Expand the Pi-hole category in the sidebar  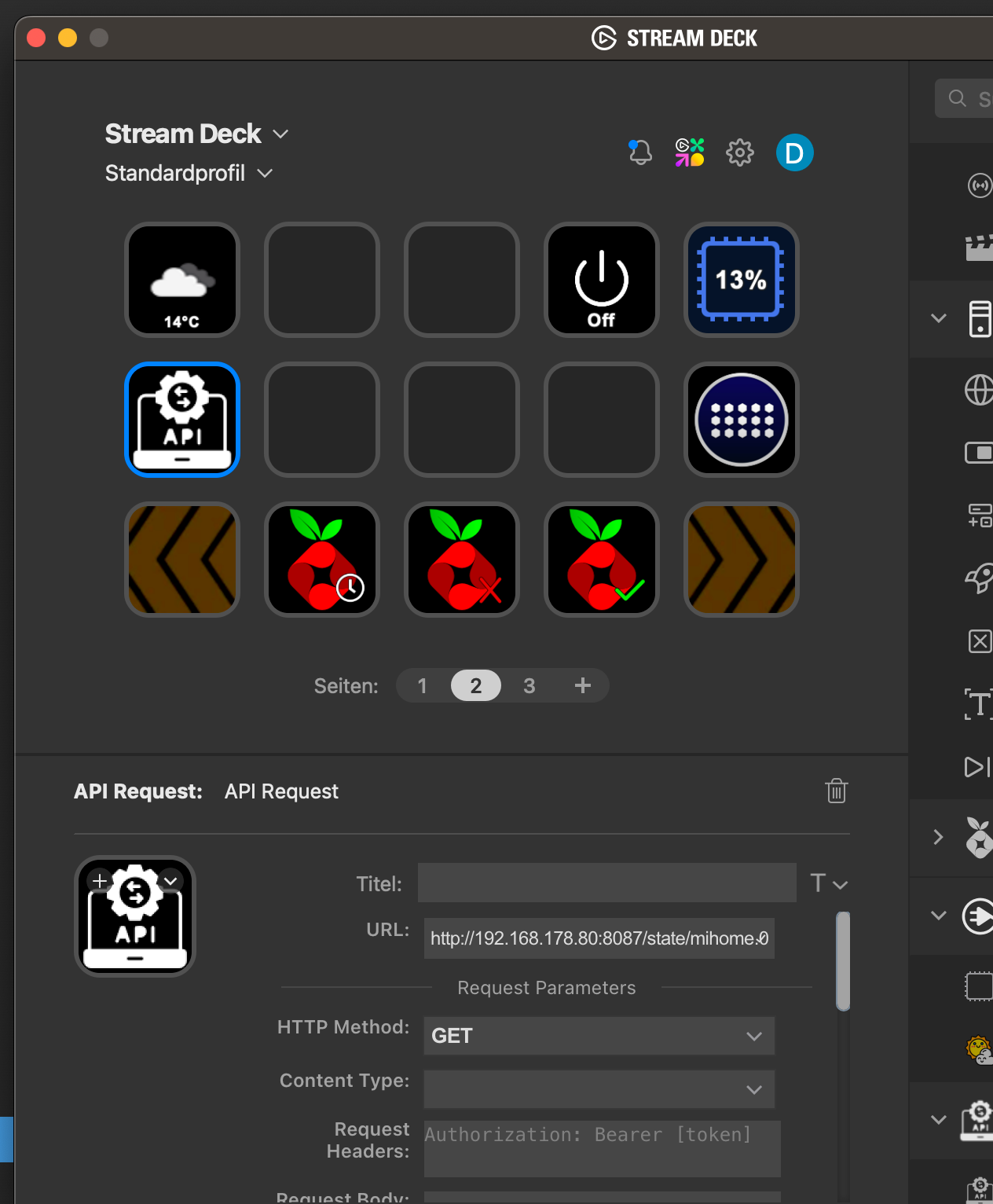(938, 837)
